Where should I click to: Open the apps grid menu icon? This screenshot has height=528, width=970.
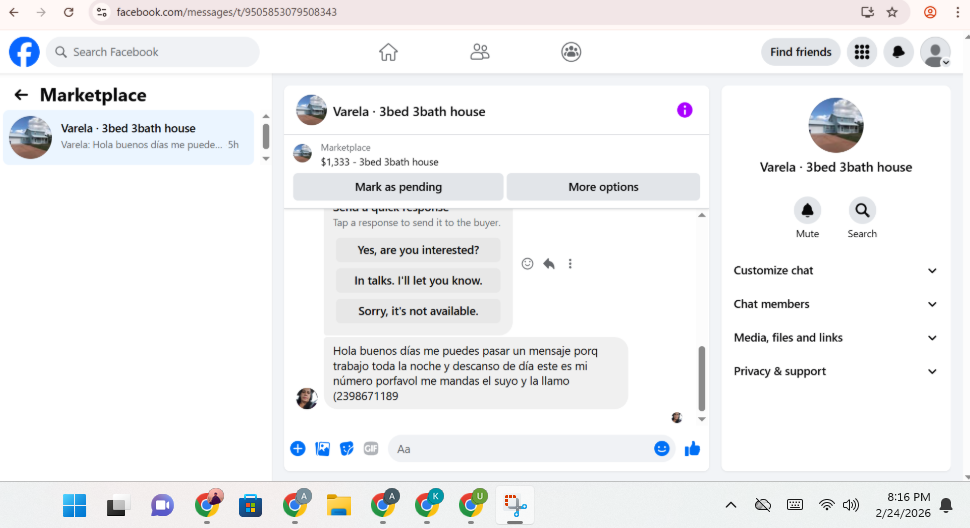point(862,52)
